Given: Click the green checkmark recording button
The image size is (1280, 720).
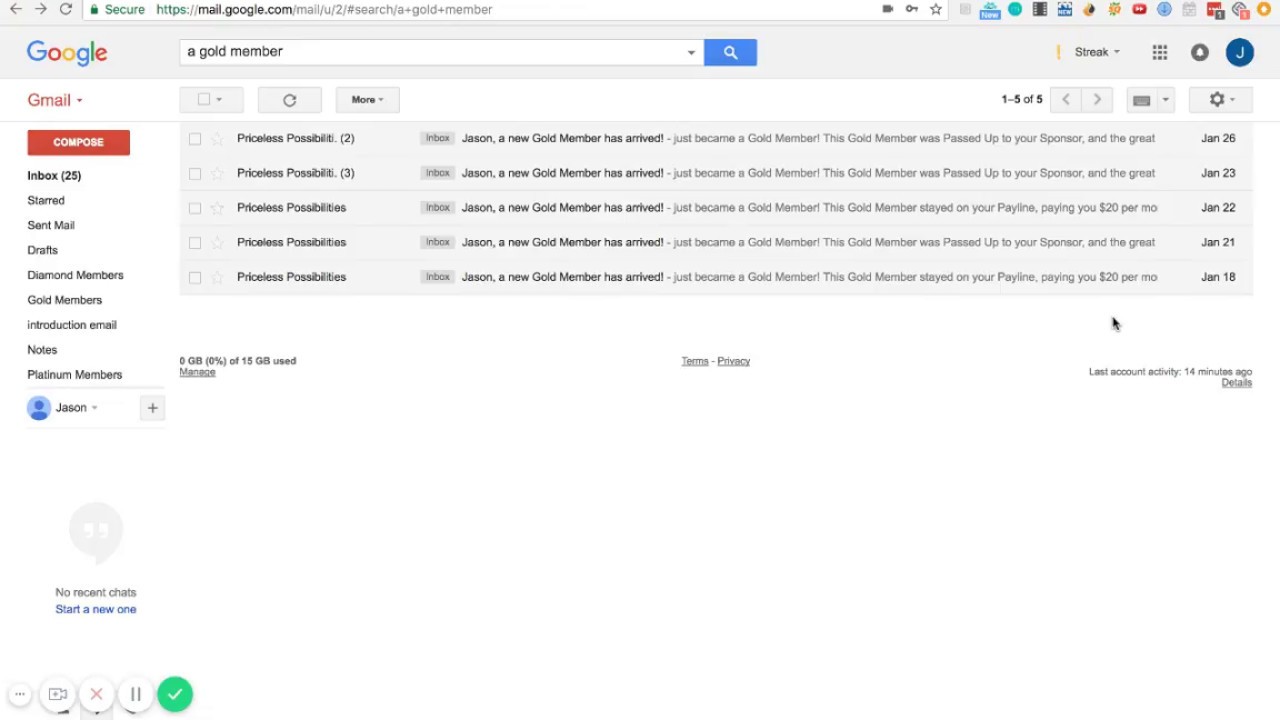Looking at the screenshot, I should [x=175, y=694].
